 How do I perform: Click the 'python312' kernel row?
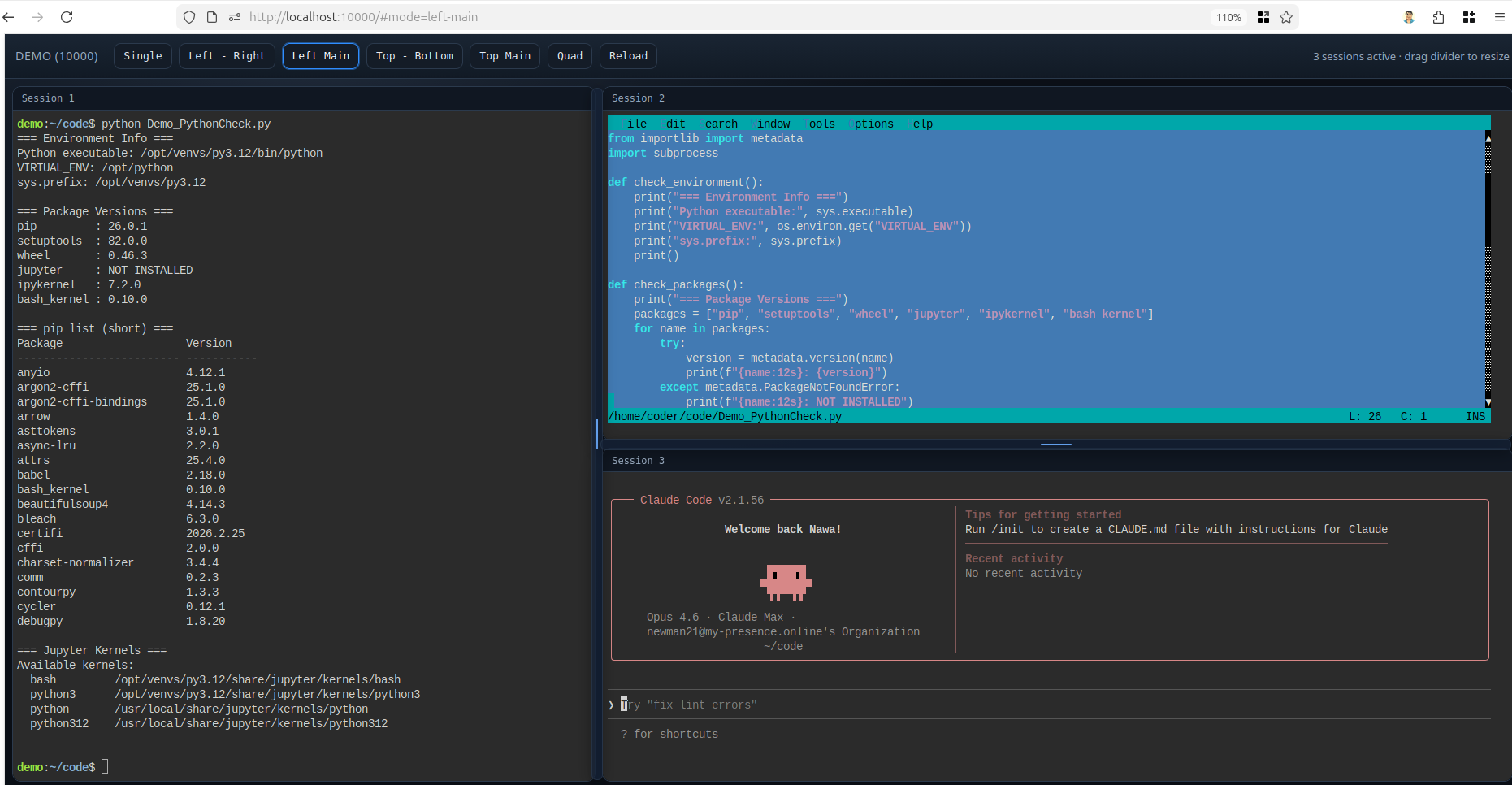(209, 723)
